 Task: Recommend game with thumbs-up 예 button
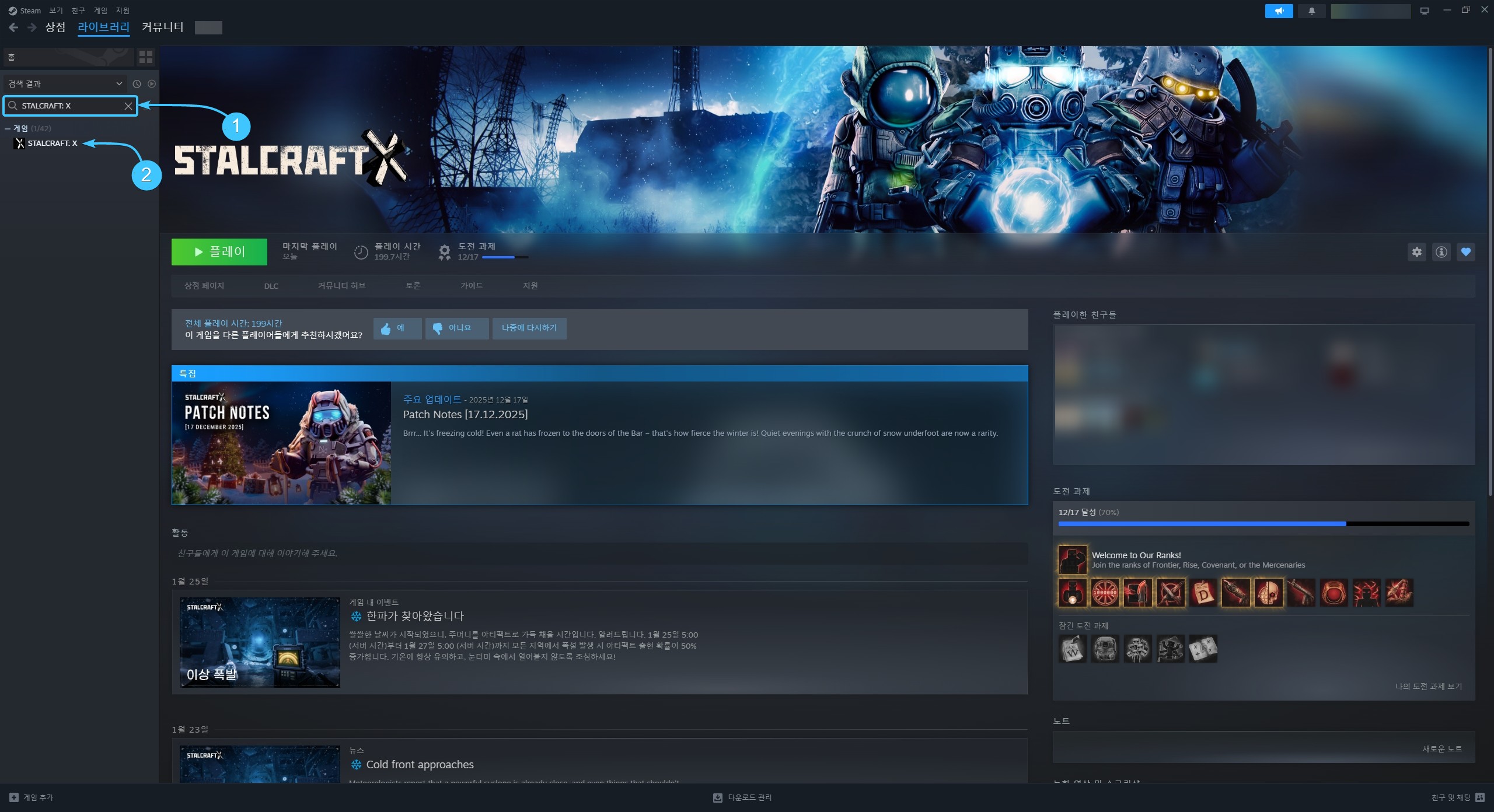click(x=397, y=328)
